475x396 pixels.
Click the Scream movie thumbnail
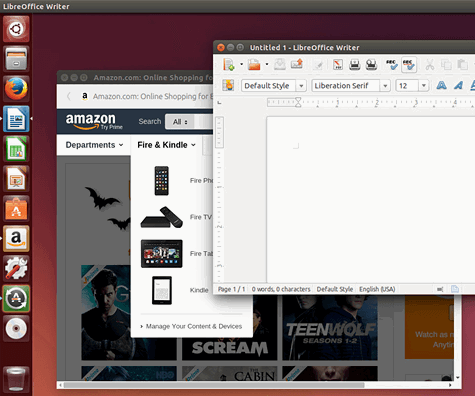[229, 349]
